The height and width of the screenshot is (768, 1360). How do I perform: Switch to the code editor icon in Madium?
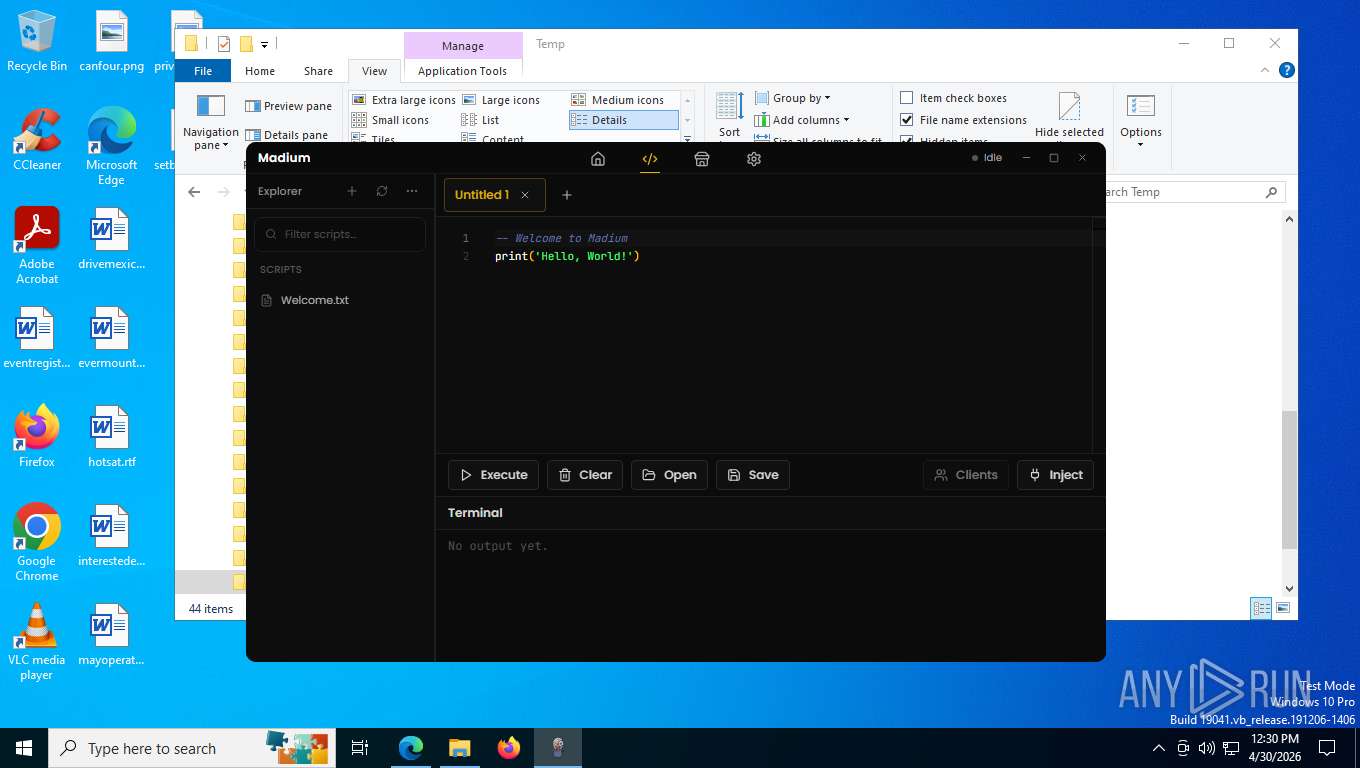pyautogui.click(x=650, y=158)
